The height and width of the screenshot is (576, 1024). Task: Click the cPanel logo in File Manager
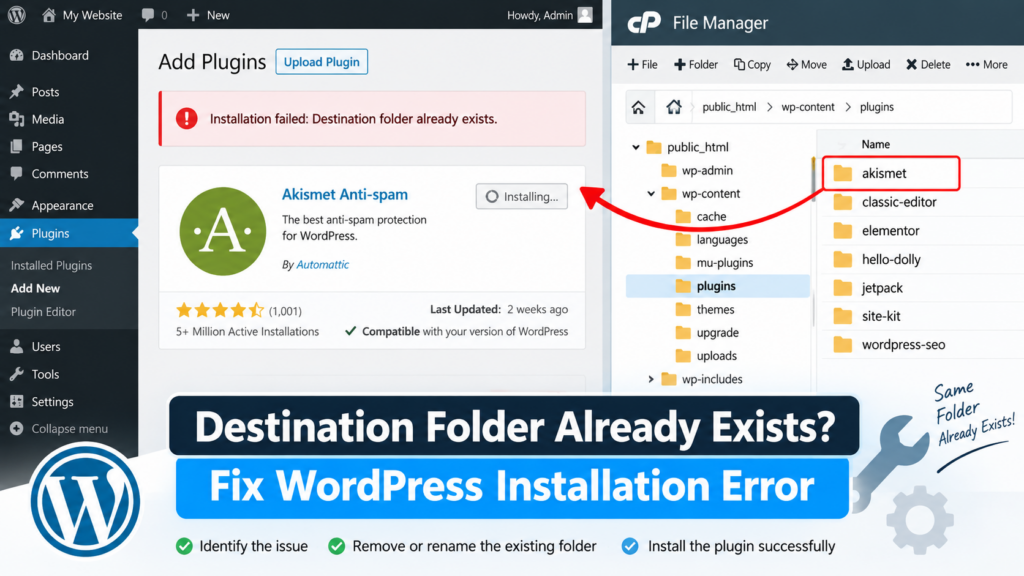644,23
